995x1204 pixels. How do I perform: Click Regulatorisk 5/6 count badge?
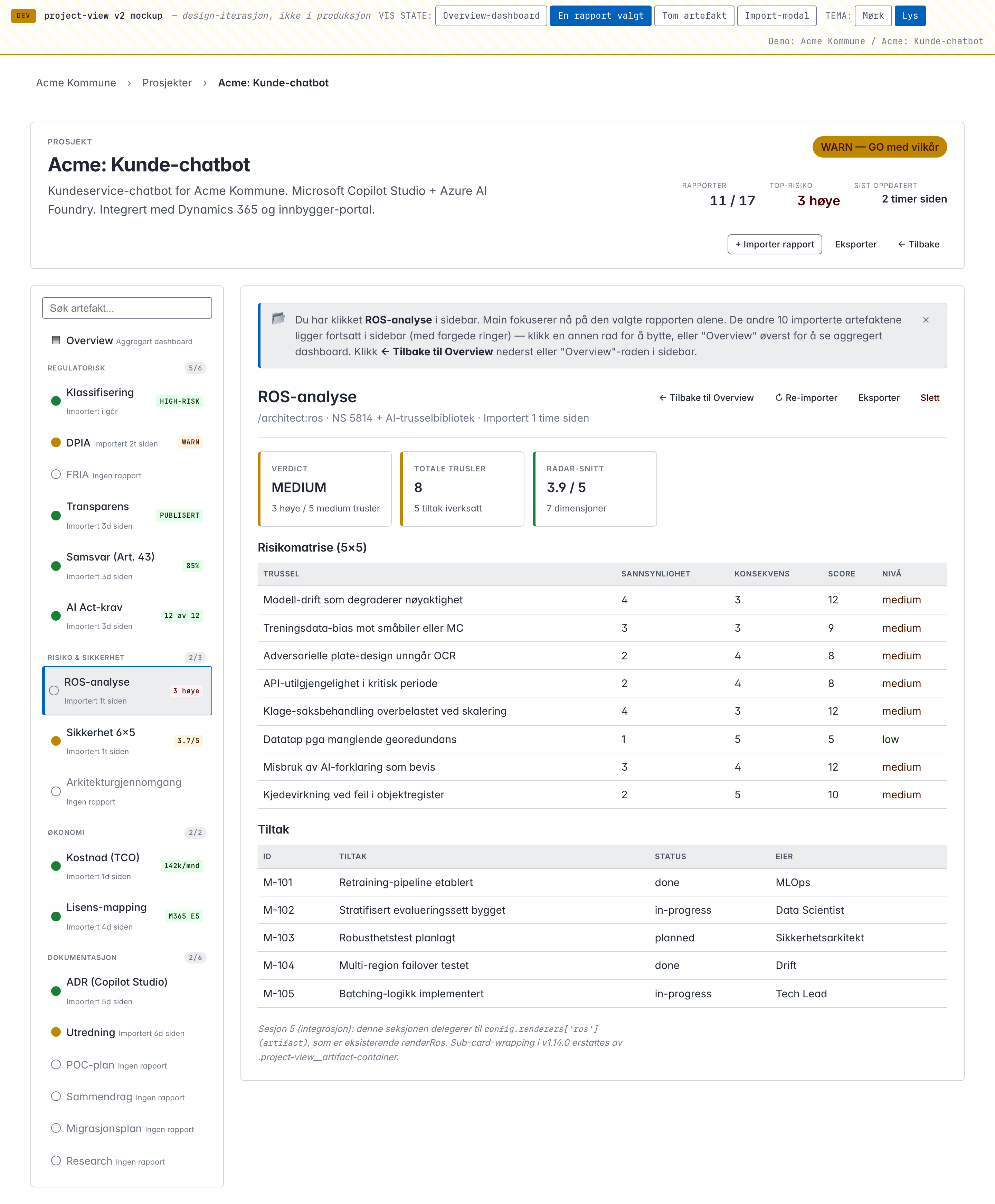click(x=195, y=368)
